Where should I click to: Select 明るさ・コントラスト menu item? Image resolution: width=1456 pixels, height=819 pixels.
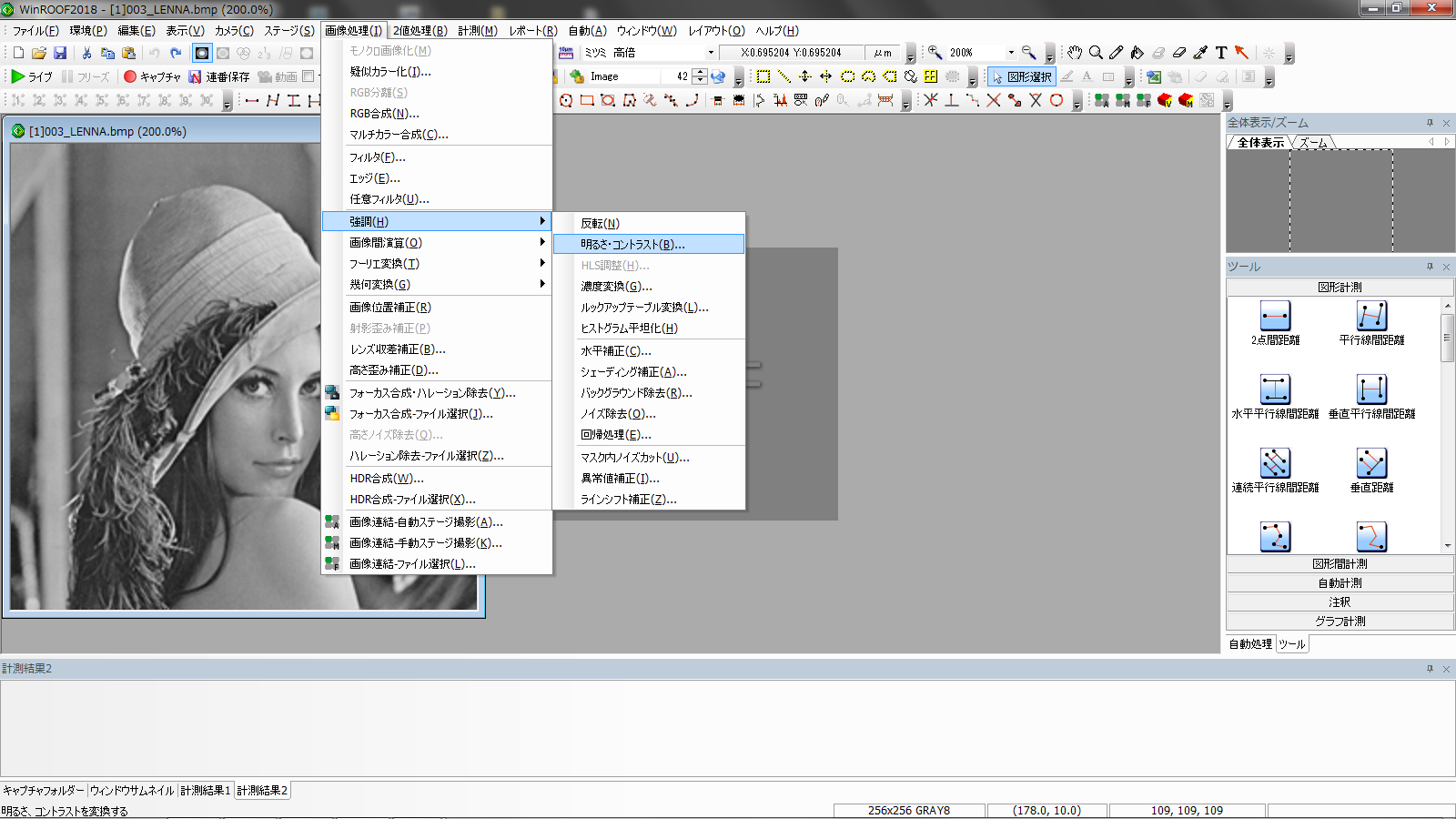click(649, 244)
